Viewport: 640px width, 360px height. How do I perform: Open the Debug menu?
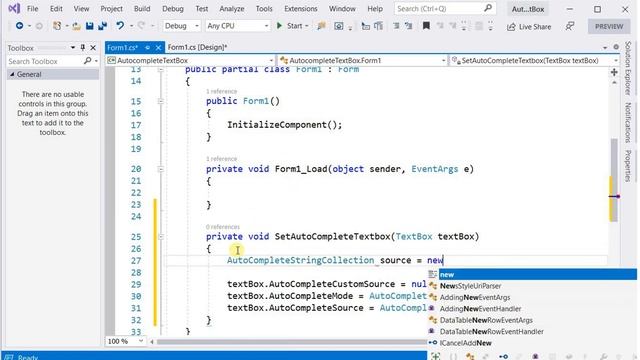coord(173,9)
